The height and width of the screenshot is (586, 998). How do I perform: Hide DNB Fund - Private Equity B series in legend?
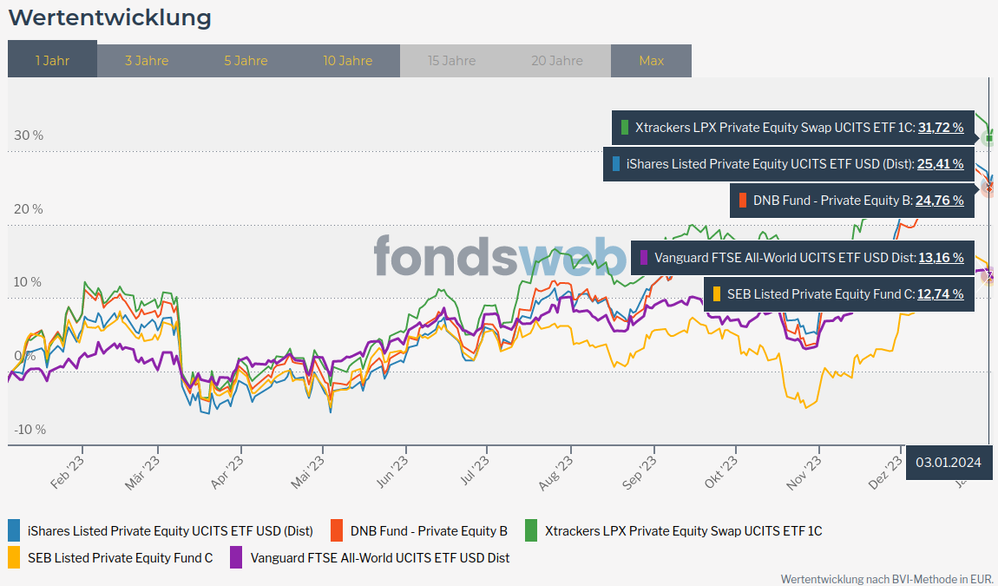pyautogui.click(x=429, y=530)
